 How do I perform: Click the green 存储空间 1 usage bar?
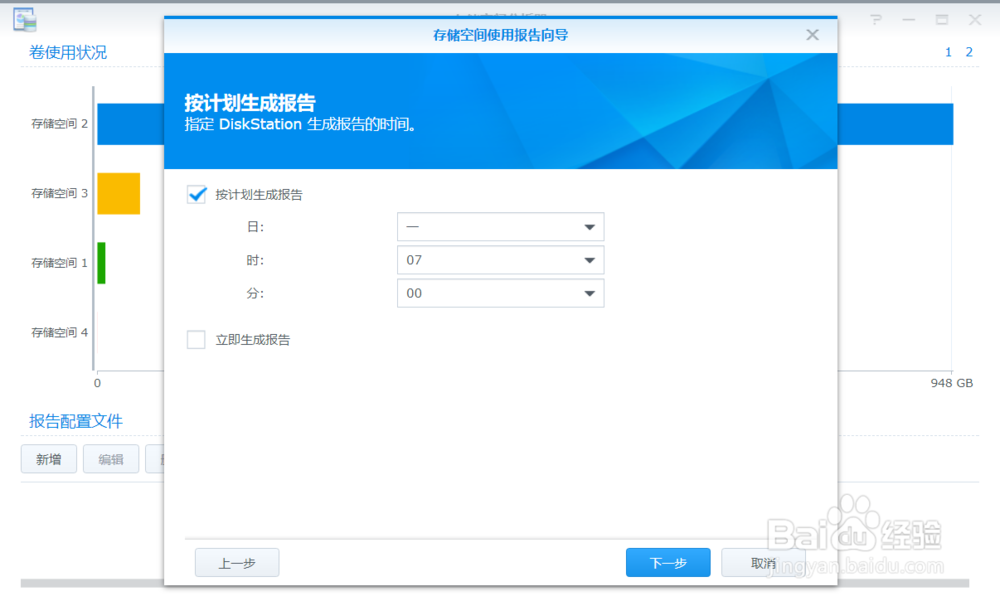(99, 263)
